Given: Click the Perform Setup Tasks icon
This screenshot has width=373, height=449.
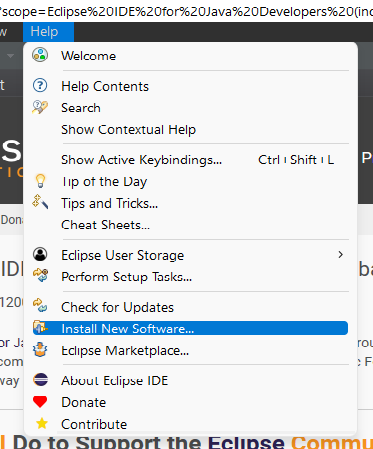Looking at the screenshot, I should click(40, 275).
